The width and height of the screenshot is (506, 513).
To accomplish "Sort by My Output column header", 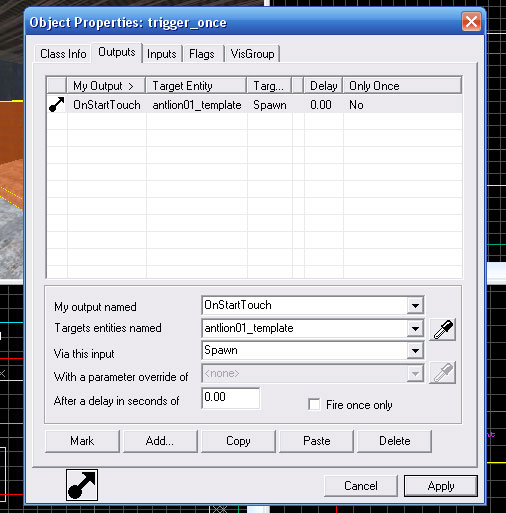I will pos(106,86).
